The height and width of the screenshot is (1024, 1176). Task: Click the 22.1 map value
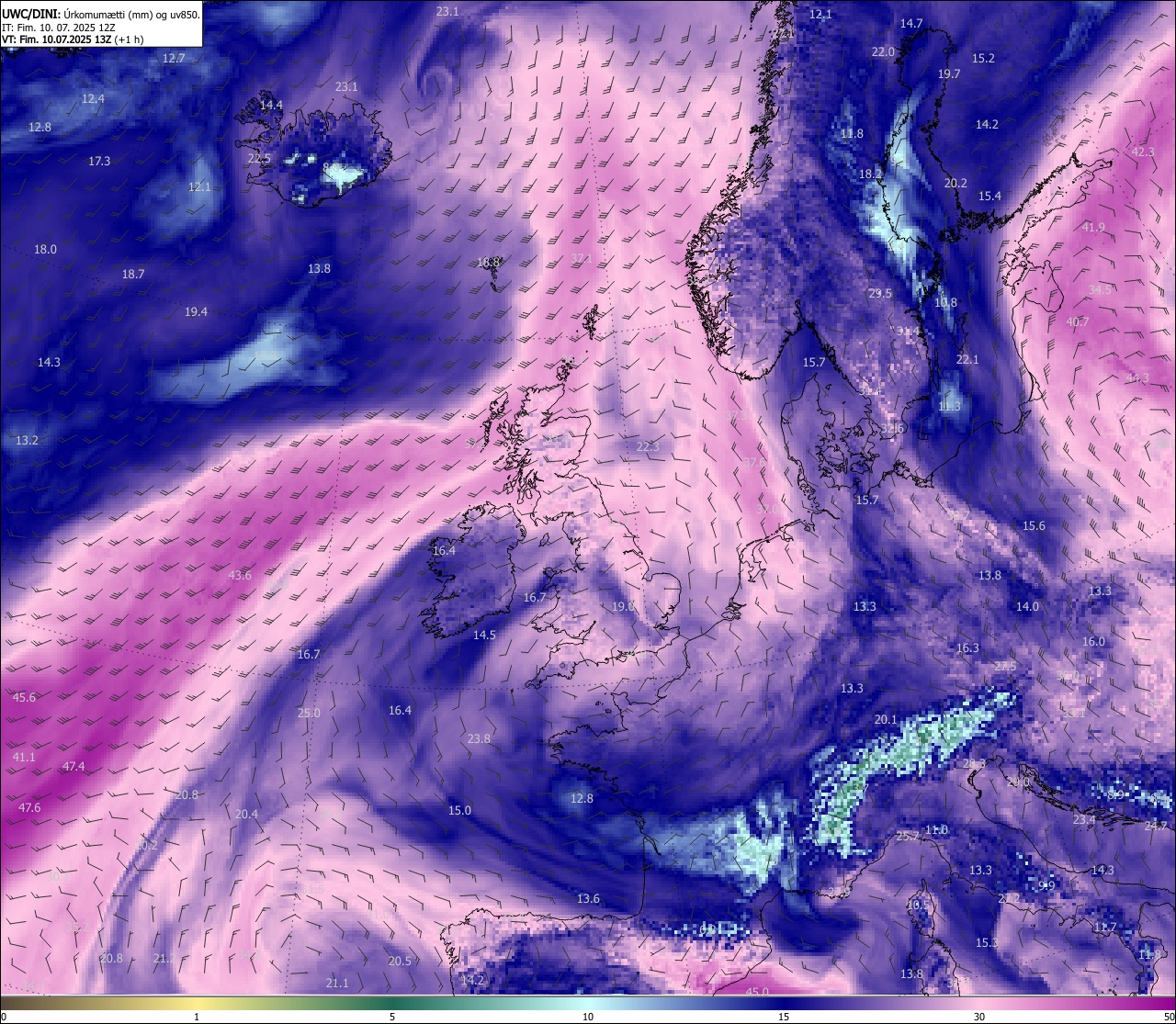967,359
